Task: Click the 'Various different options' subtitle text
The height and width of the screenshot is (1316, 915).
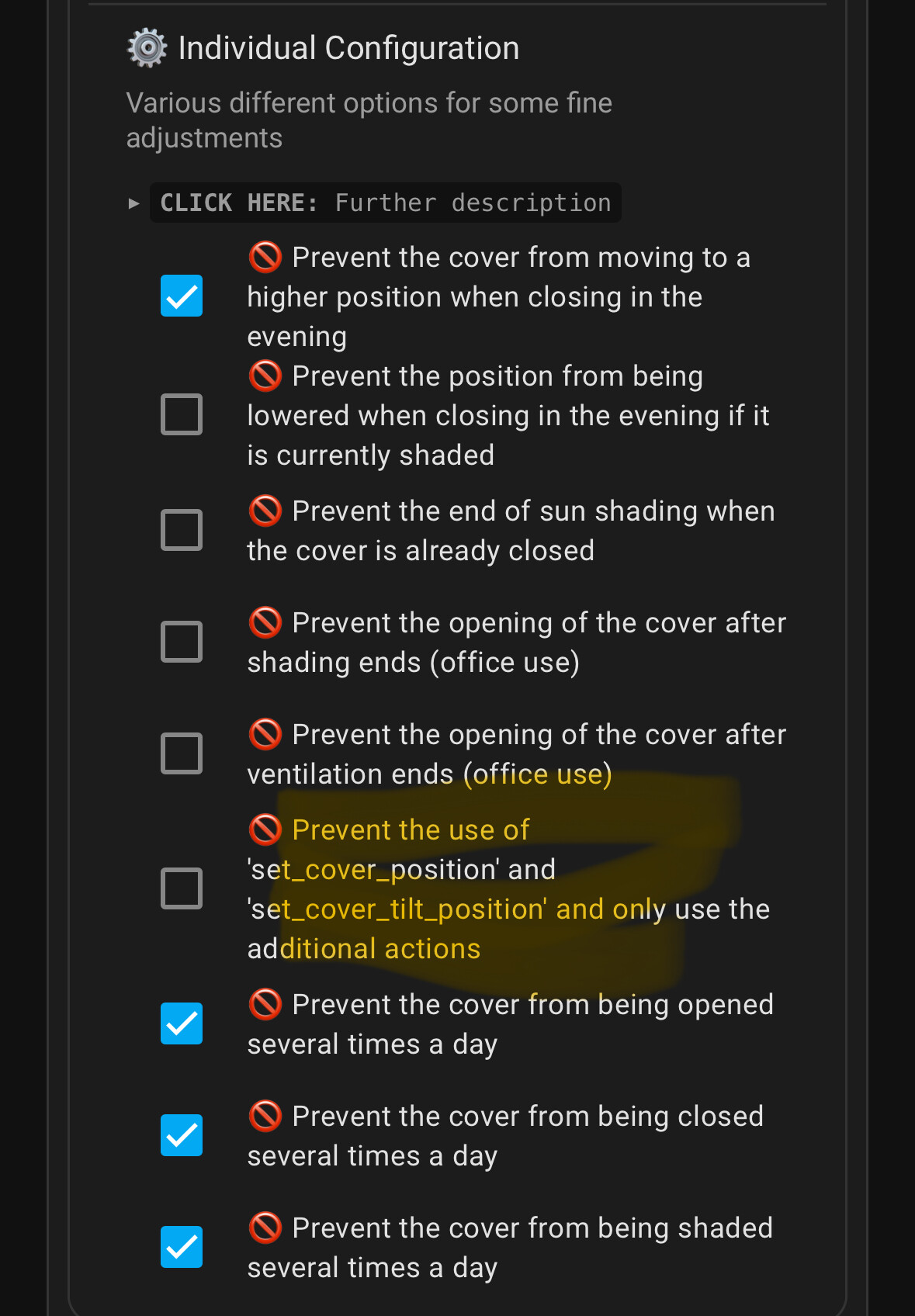Action: (369, 119)
